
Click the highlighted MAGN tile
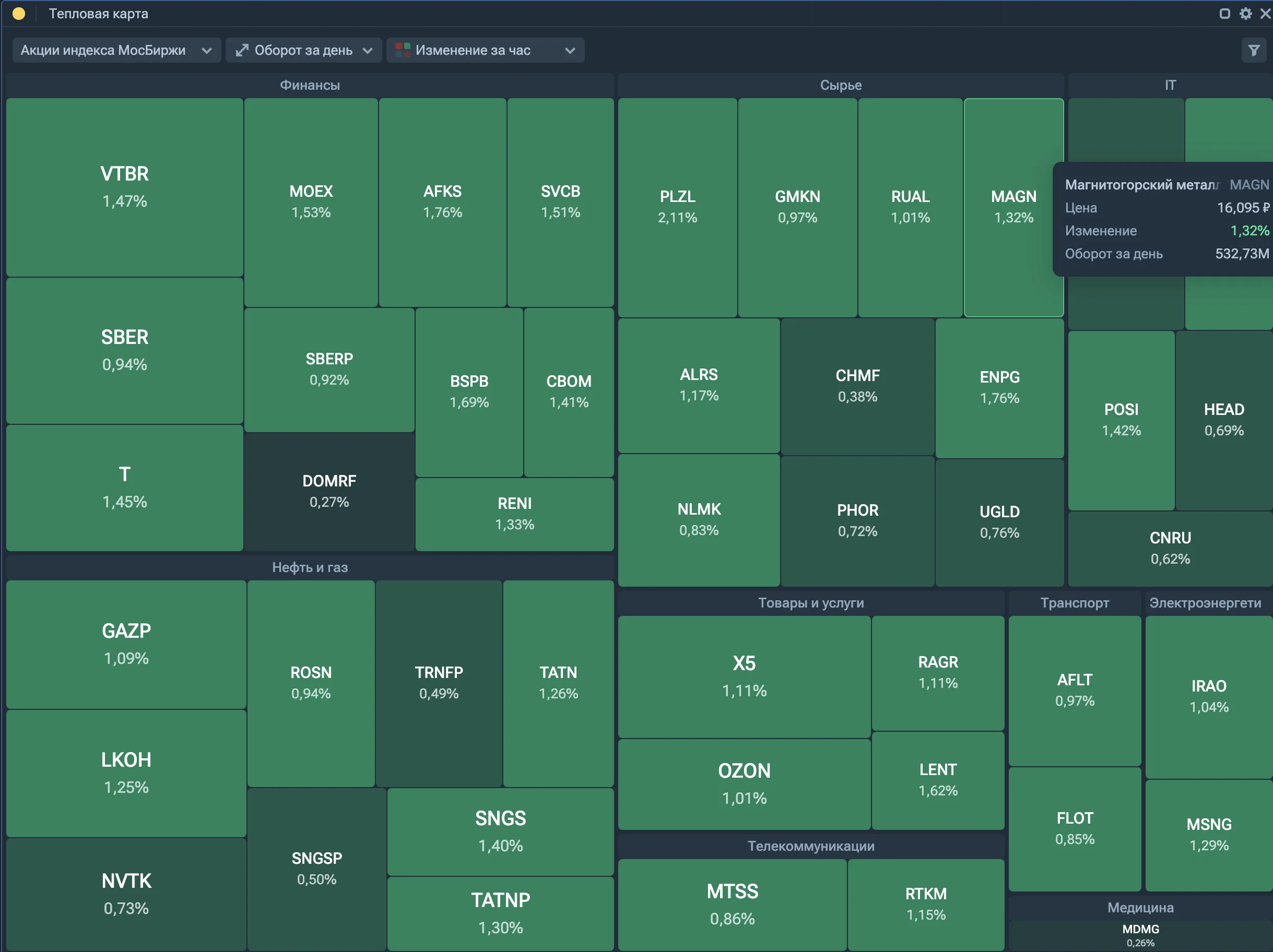[1013, 208]
